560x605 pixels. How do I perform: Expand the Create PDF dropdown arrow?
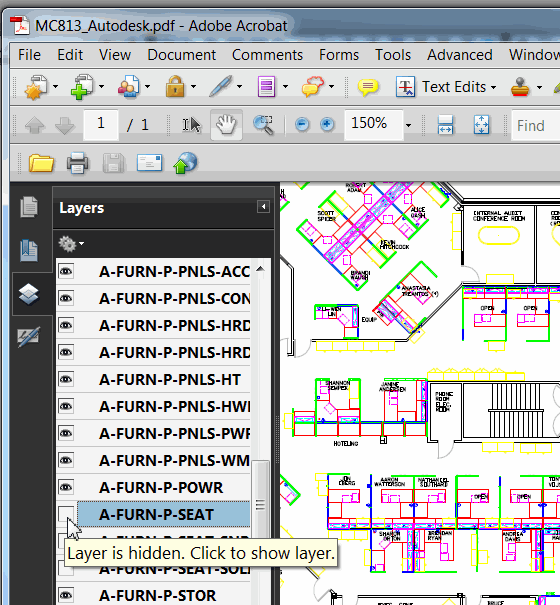pyautogui.click(x=56, y=87)
